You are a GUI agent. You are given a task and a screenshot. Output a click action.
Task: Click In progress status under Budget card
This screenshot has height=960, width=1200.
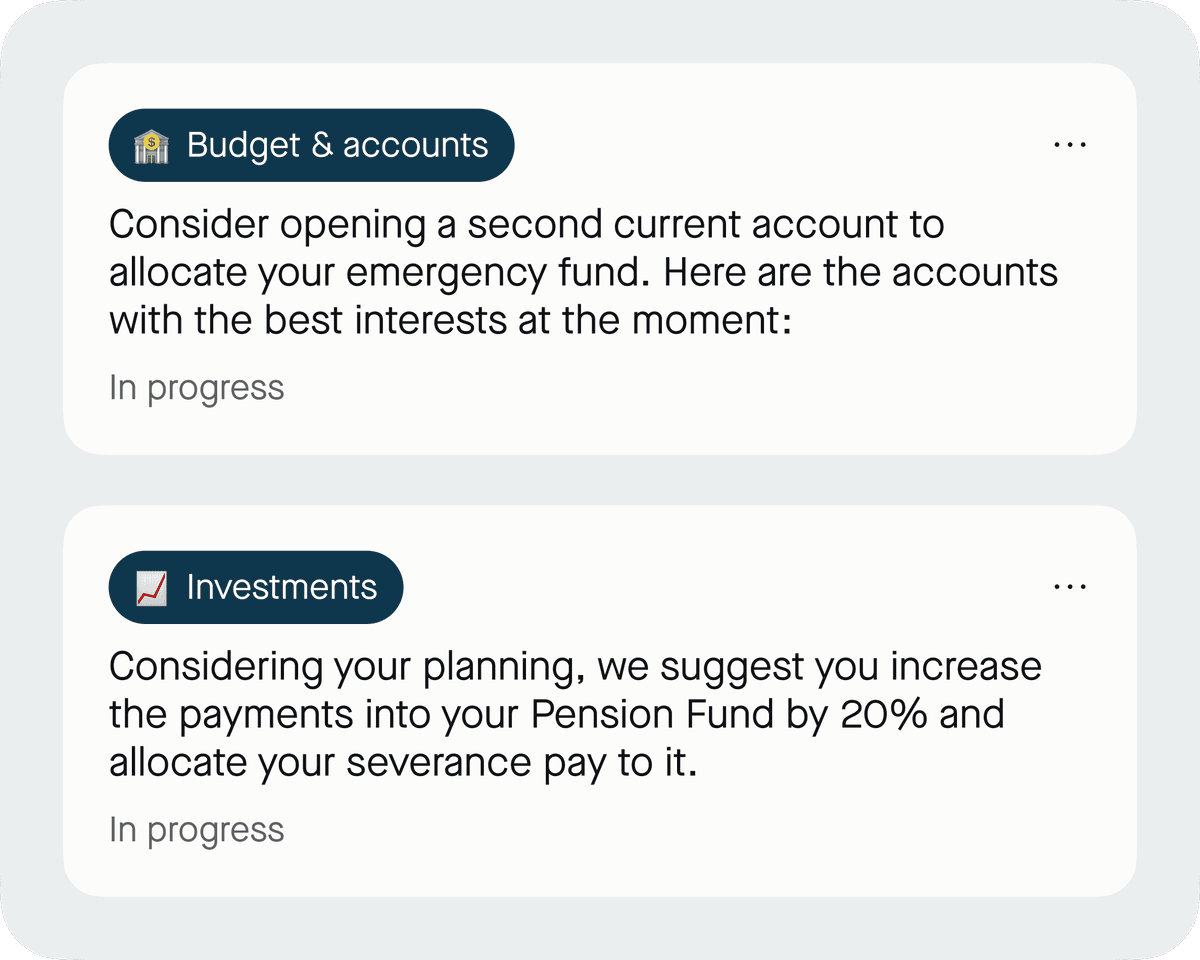pos(197,388)
